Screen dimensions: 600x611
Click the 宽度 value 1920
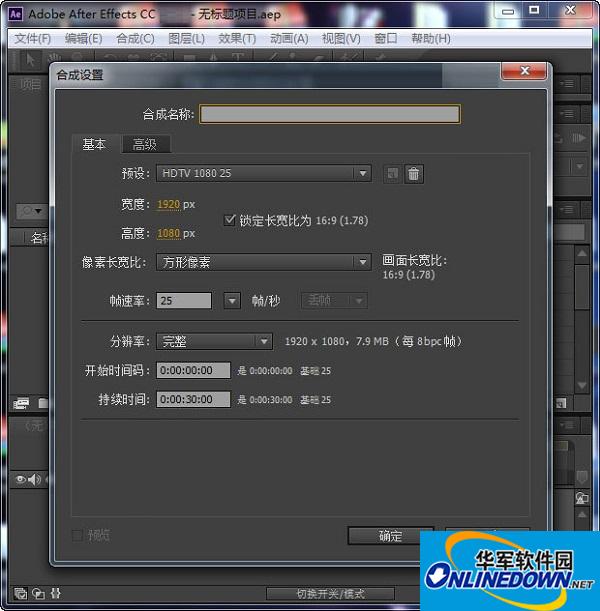(168, 204)
